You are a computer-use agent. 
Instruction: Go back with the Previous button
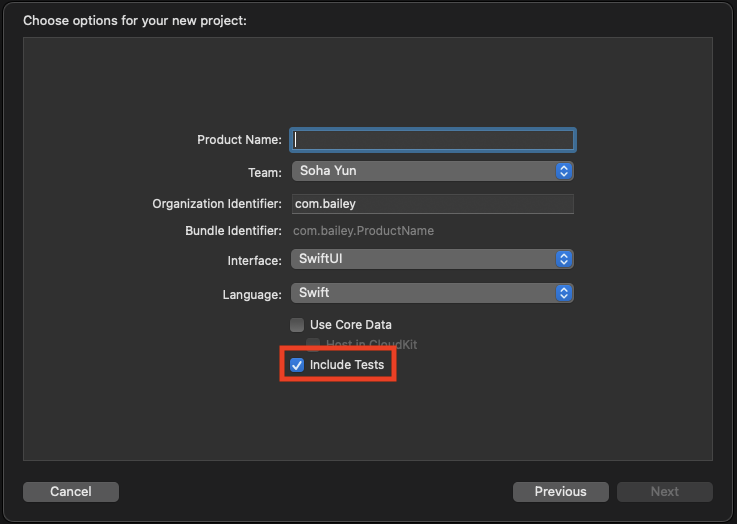561,492
